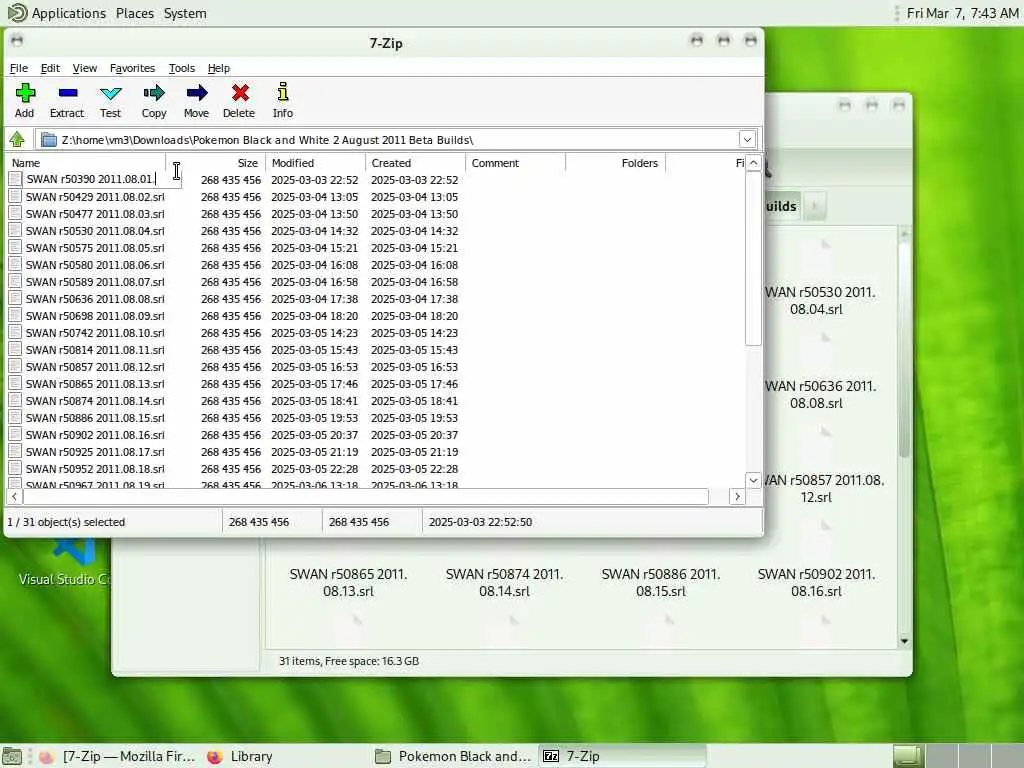1024x768 pixels.
Task: Open the Edit menu
Action: pos(50,68)
